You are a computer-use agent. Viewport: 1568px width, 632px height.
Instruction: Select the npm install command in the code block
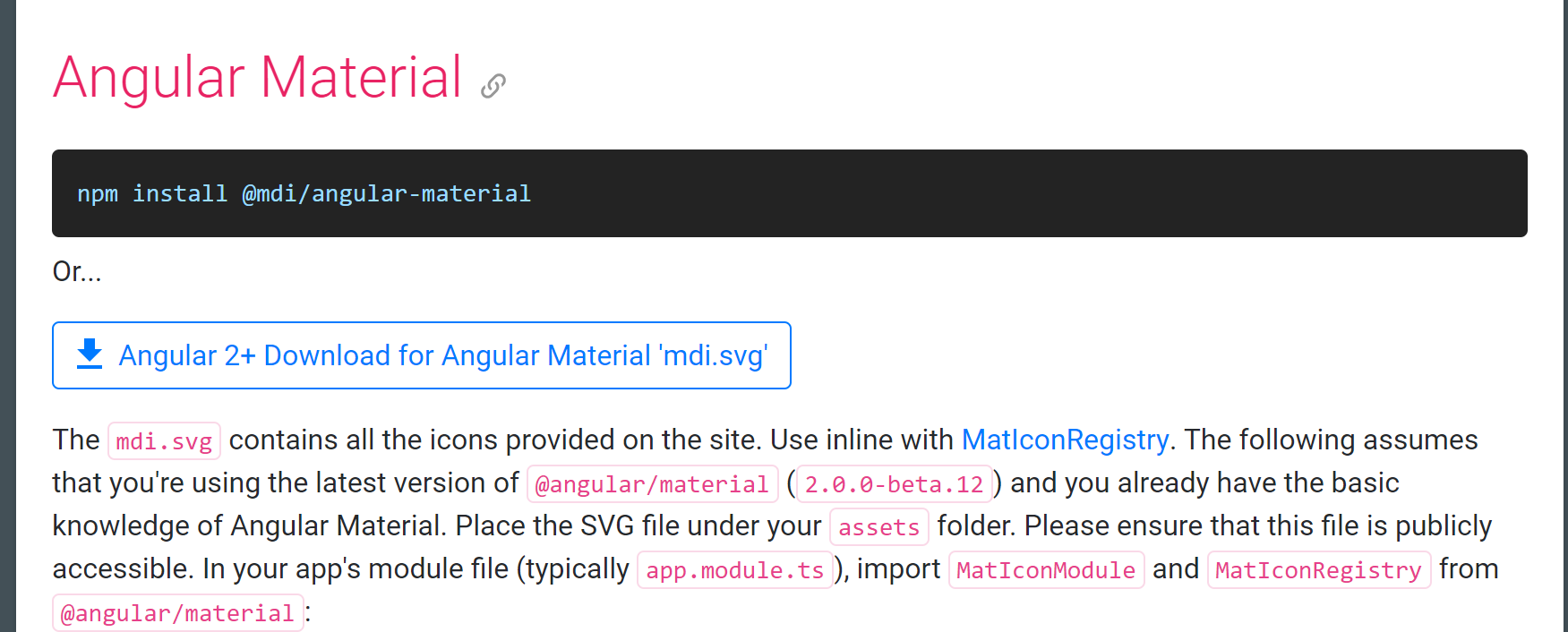pos(304,193)
